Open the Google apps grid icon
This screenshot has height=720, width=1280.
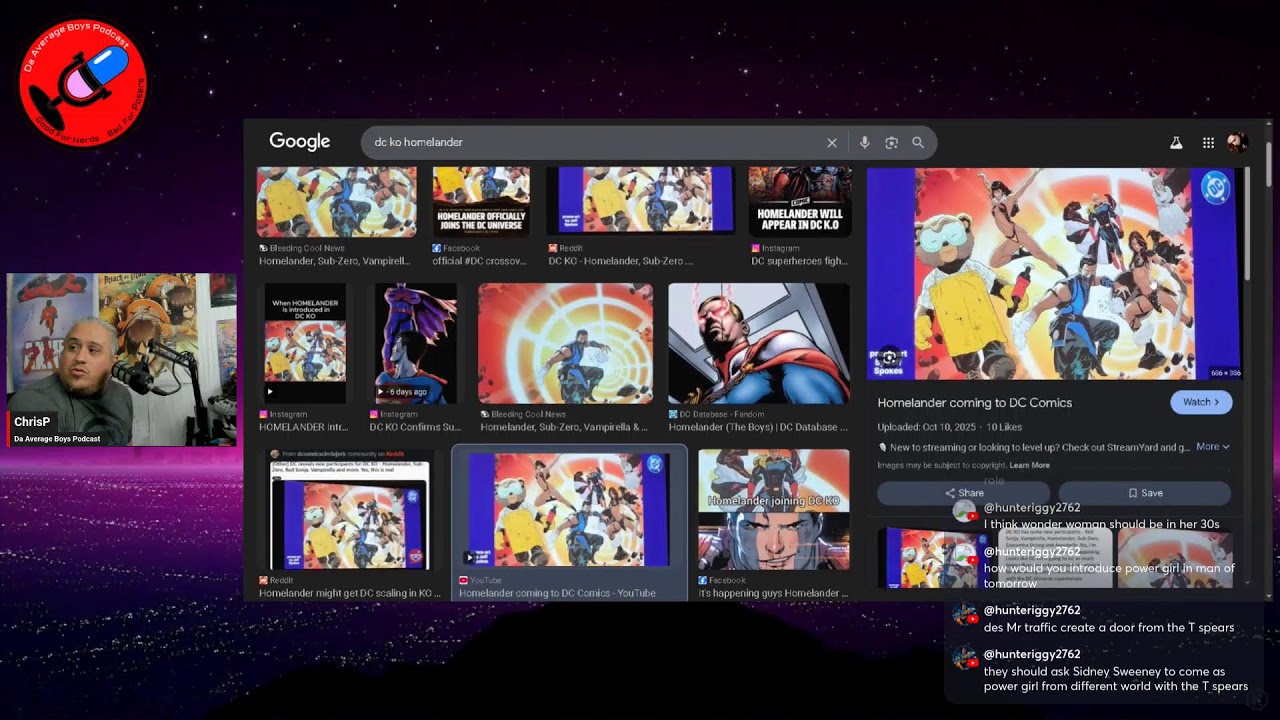tap(1208, 143)
